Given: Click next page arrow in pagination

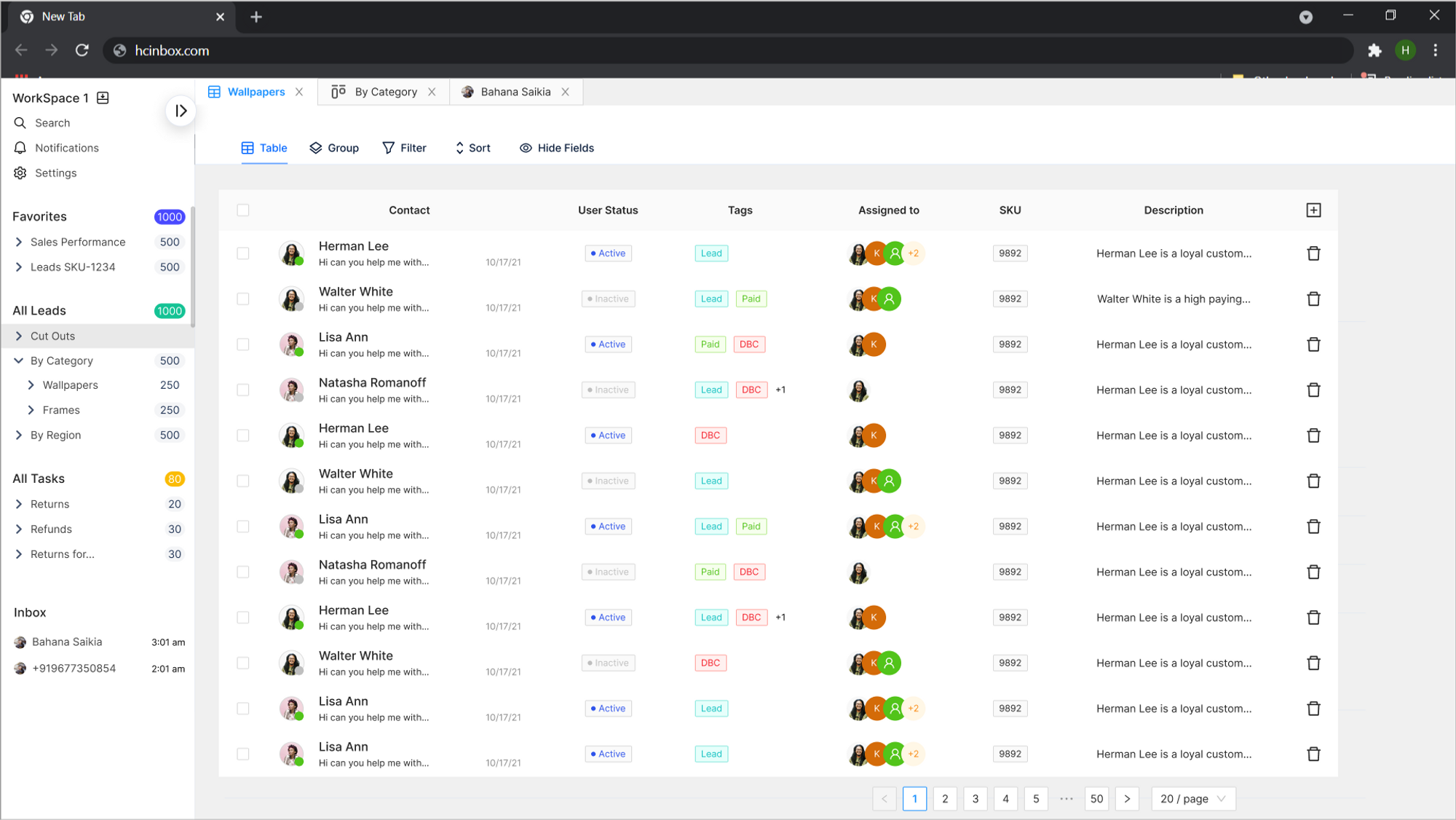Looking at the screenshot, I should 1126,799.
